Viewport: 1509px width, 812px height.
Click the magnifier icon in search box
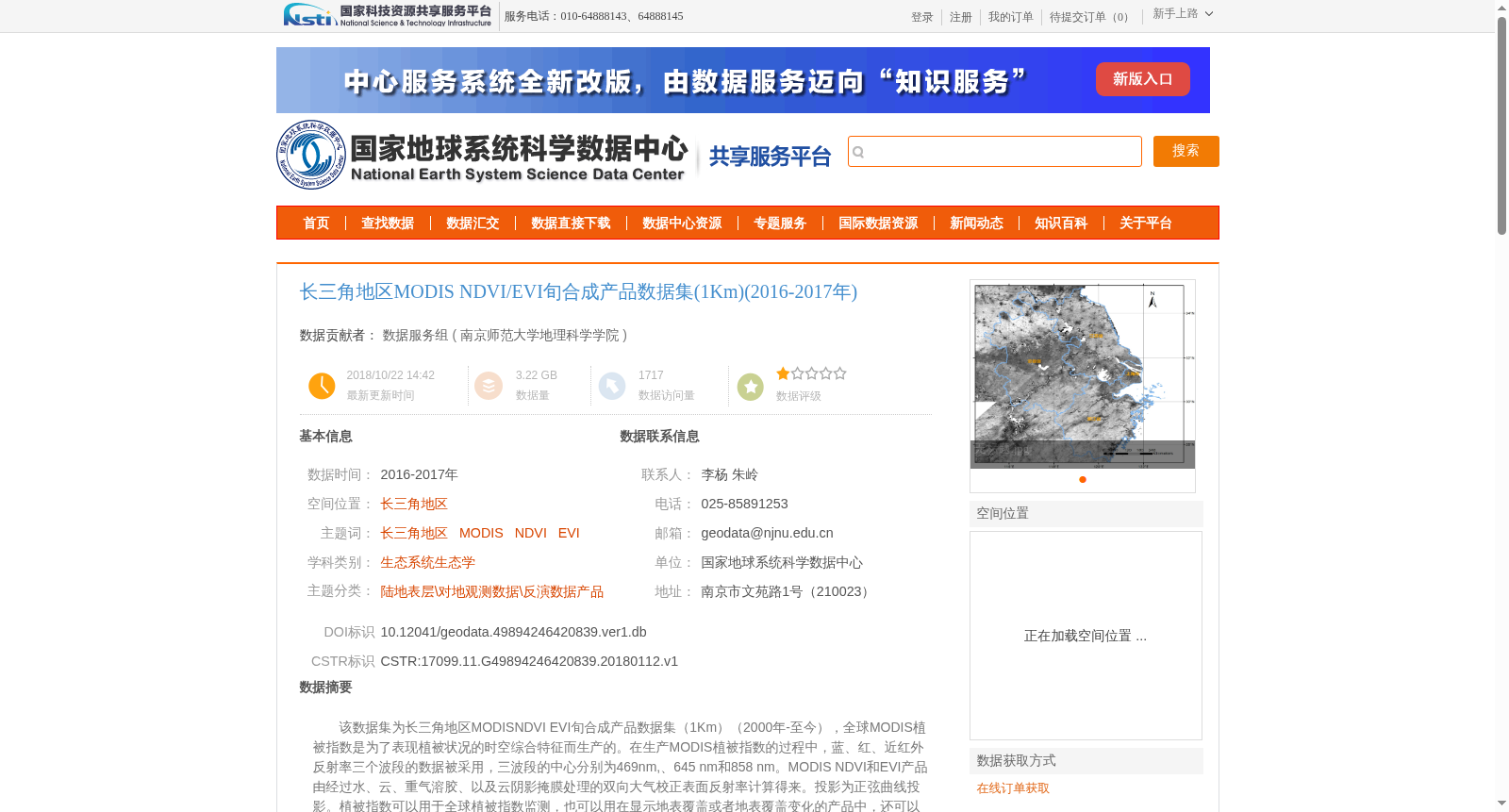[x=858, y=152]
